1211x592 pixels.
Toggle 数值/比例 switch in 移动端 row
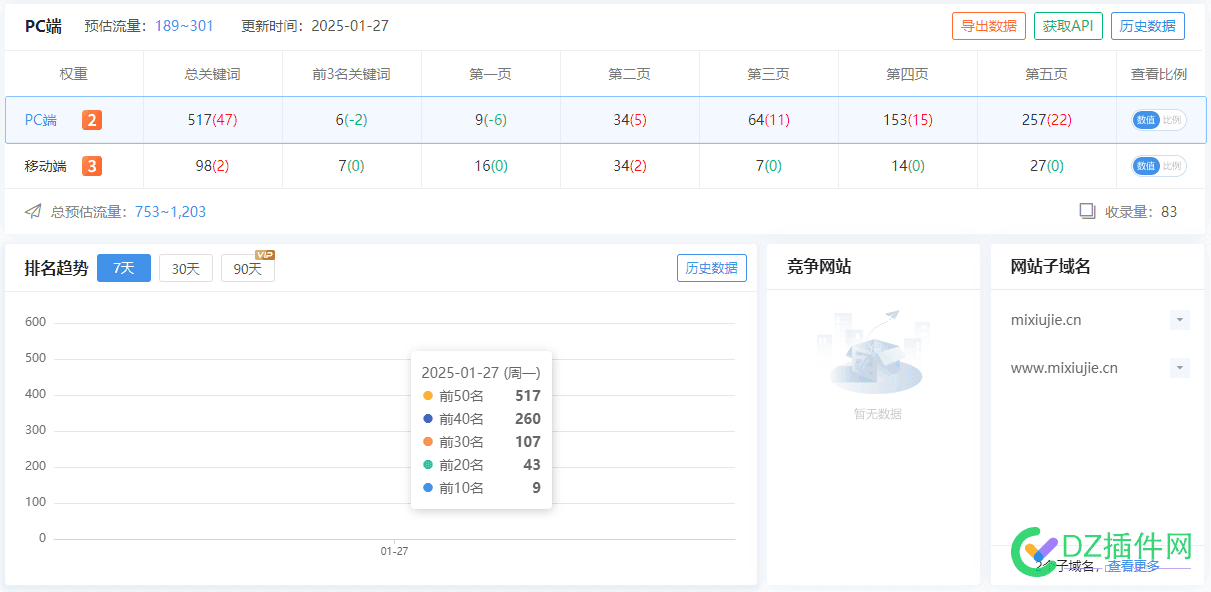coord(1159,166)
